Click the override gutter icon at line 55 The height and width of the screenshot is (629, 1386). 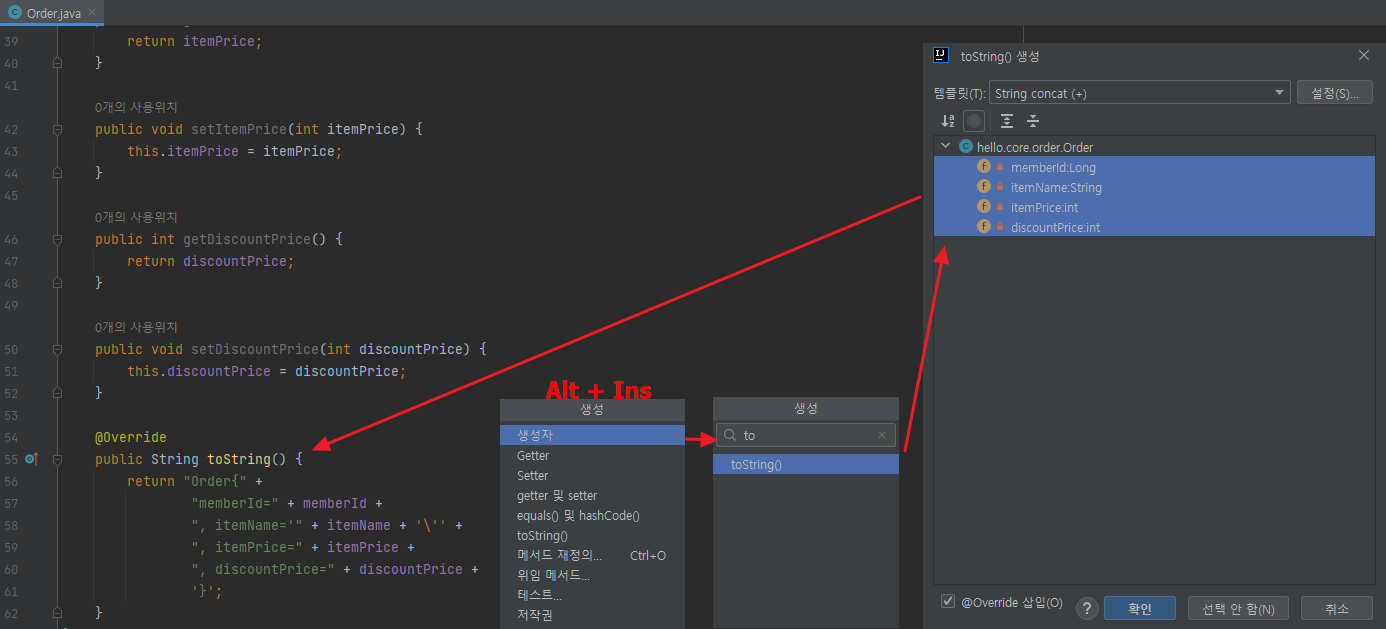(x=31, y=459)
